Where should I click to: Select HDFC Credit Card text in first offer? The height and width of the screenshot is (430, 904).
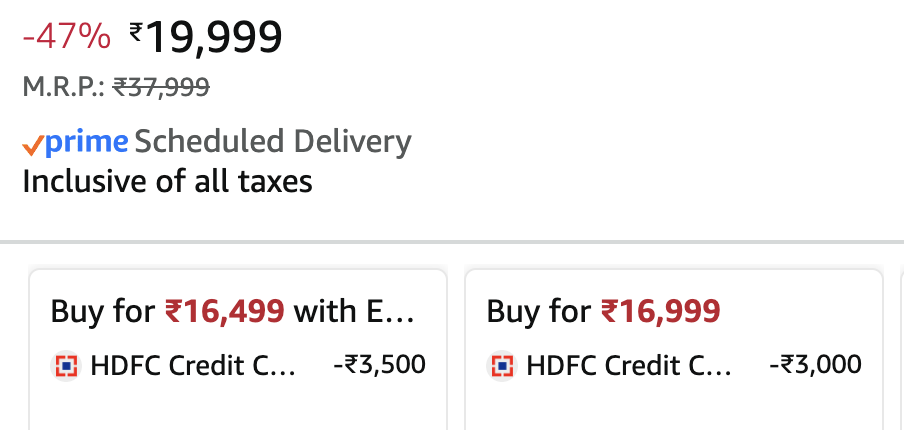coord(193,366)
